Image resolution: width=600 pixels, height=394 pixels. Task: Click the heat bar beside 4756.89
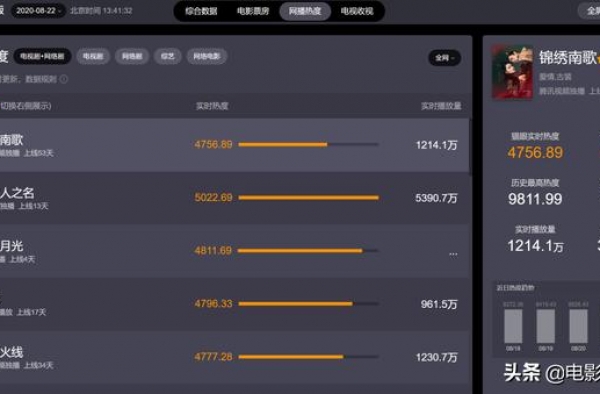pyautogui.click(x=308, y=145)
